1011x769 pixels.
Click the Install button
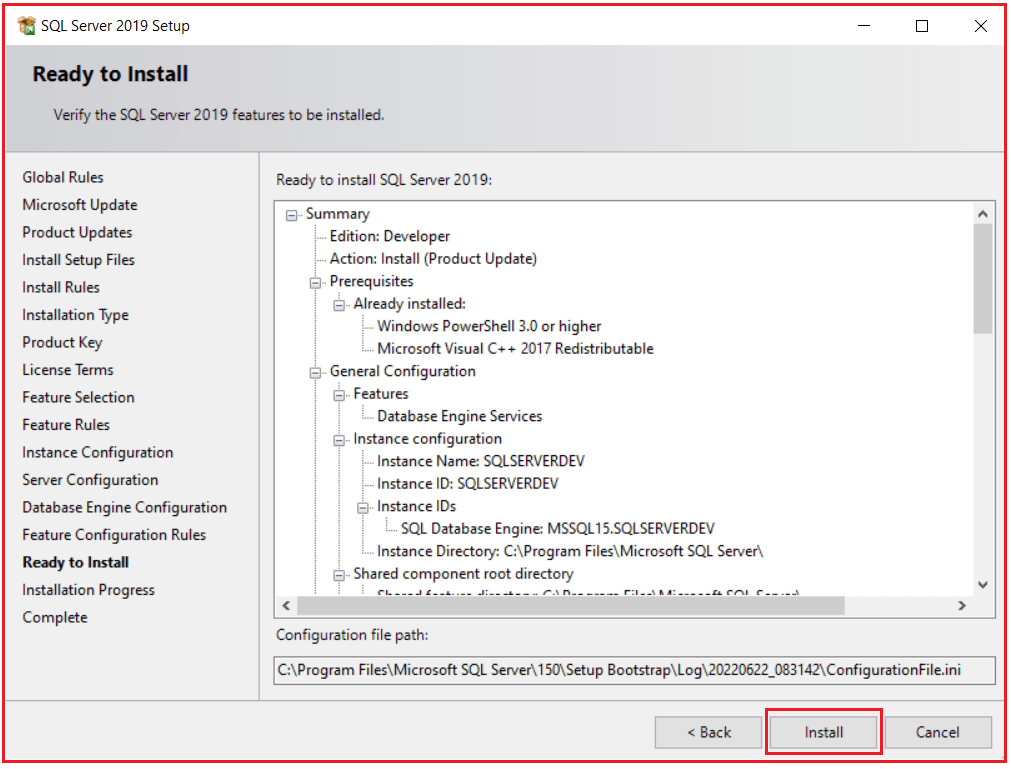(823, 732)
